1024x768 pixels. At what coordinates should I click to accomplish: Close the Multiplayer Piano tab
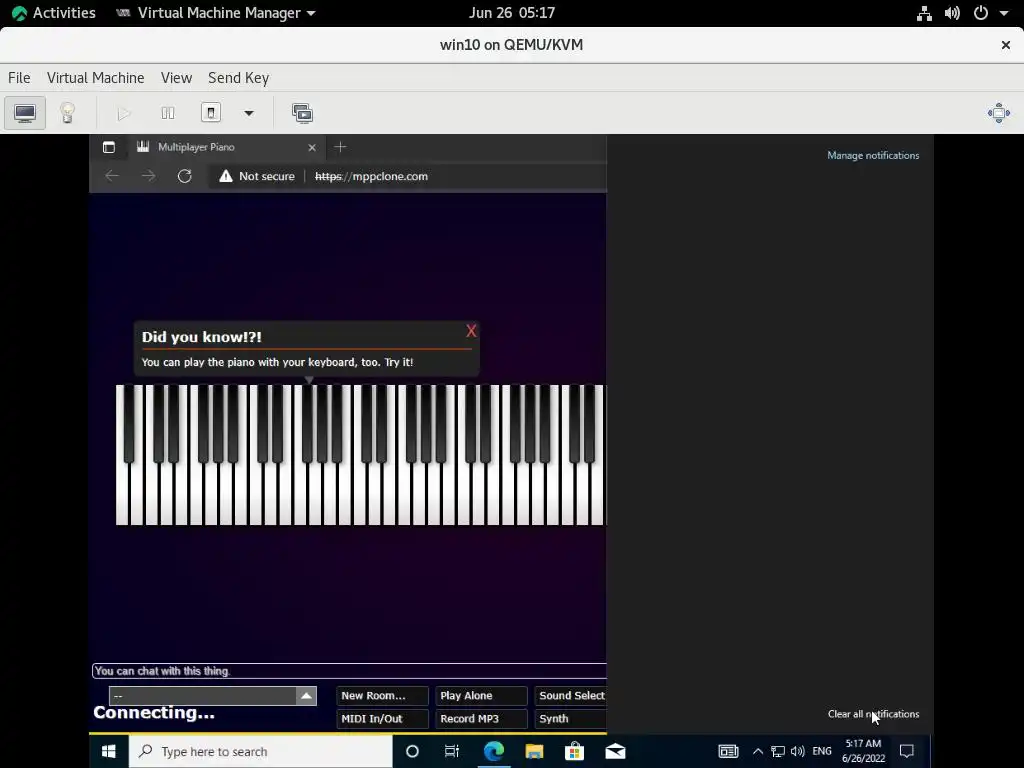pos(312,148)
